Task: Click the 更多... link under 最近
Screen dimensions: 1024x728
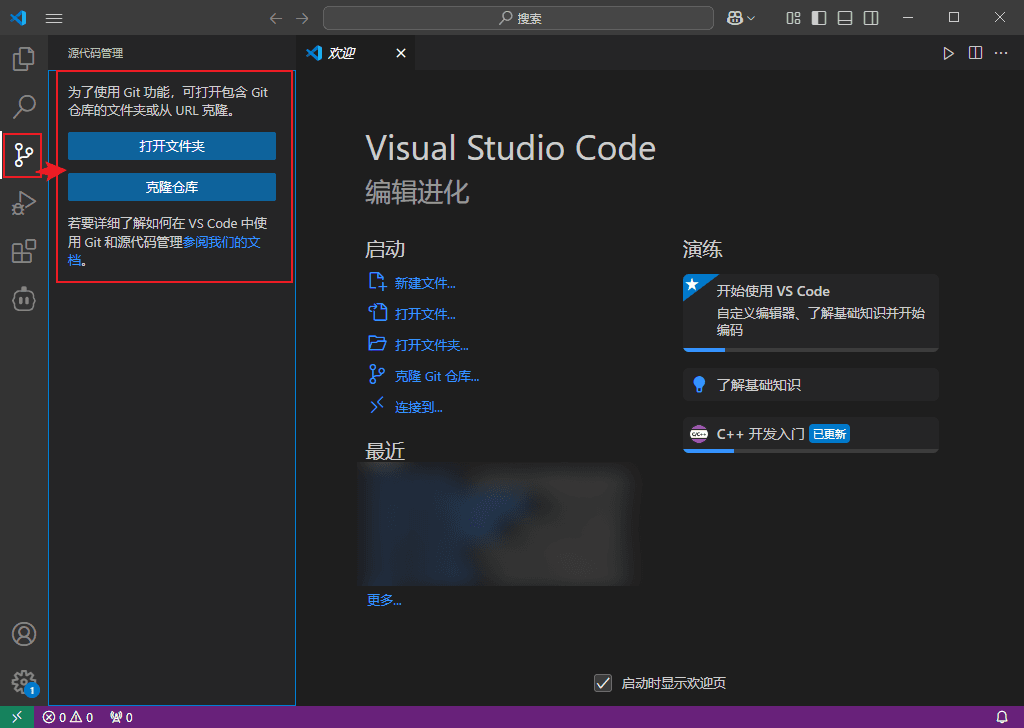Action: tap(384, 600)
